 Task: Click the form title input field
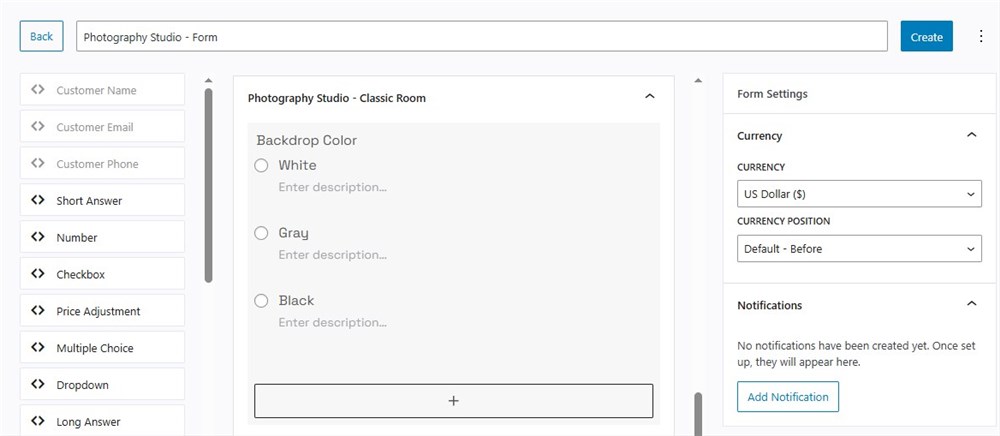(x=481, y=37)
